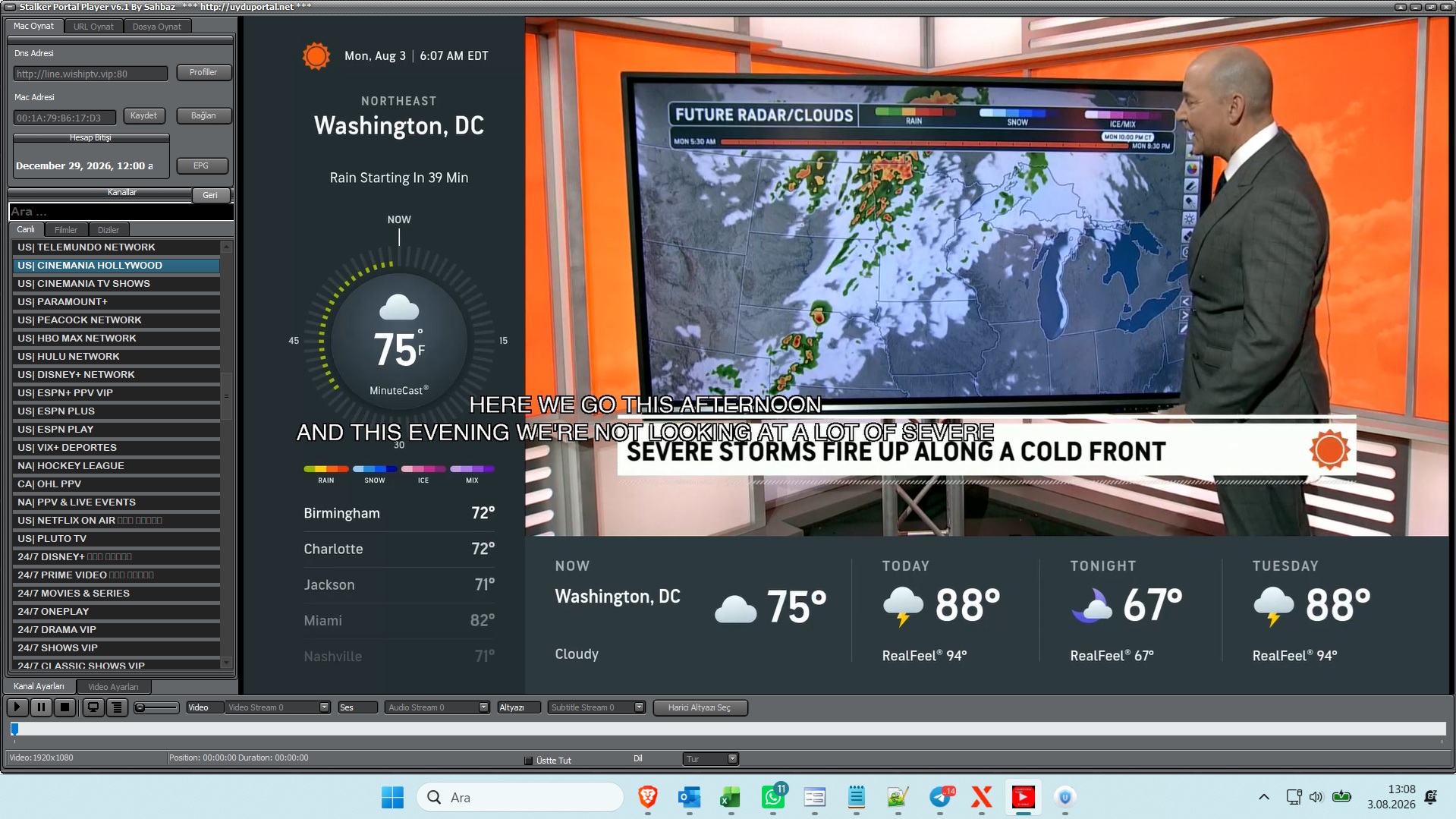Start playback with the Play button
Screen dimensions: 1456x819
click(17, 707)
